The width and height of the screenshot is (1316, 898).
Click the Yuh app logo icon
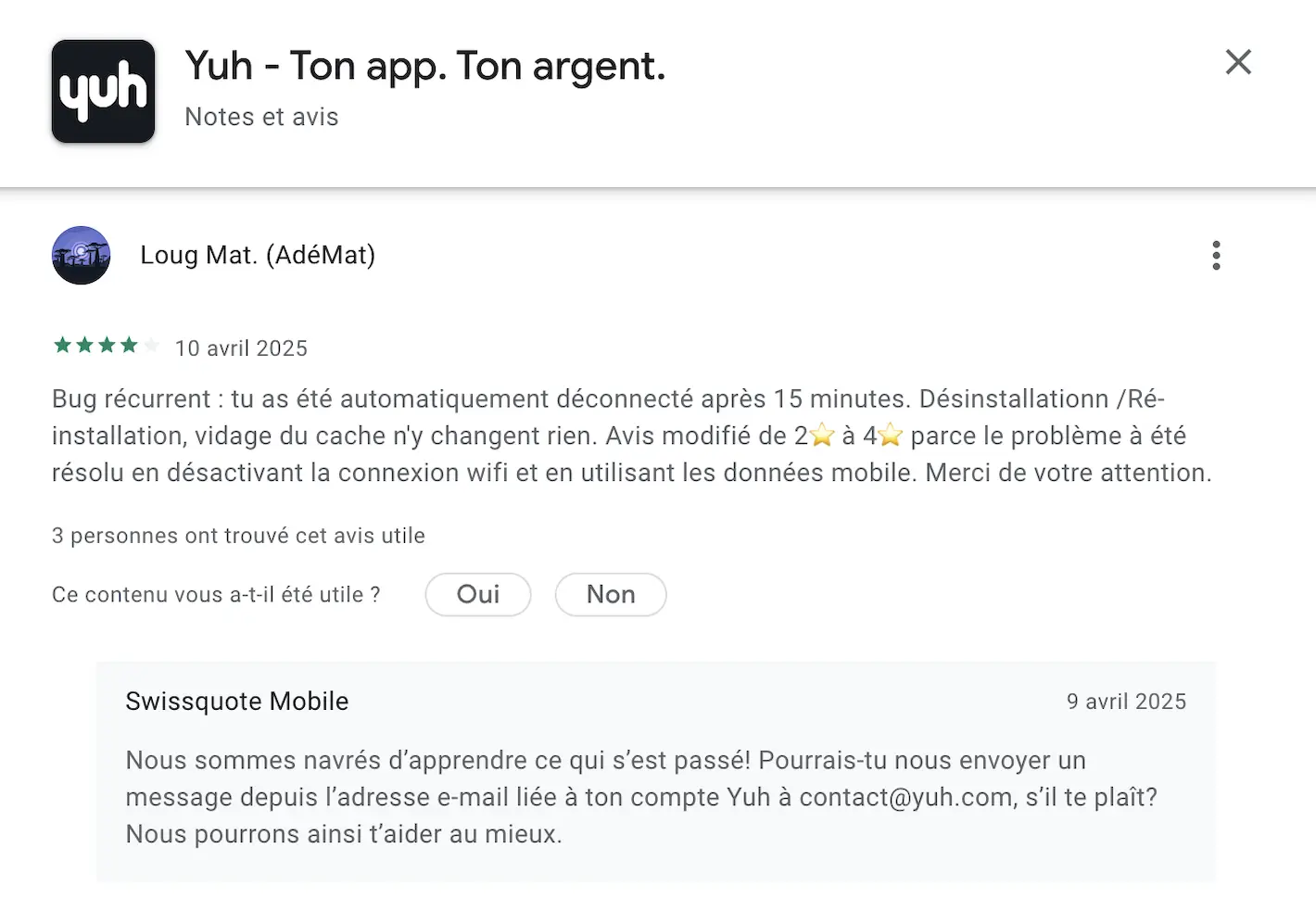tap(103, 91)
